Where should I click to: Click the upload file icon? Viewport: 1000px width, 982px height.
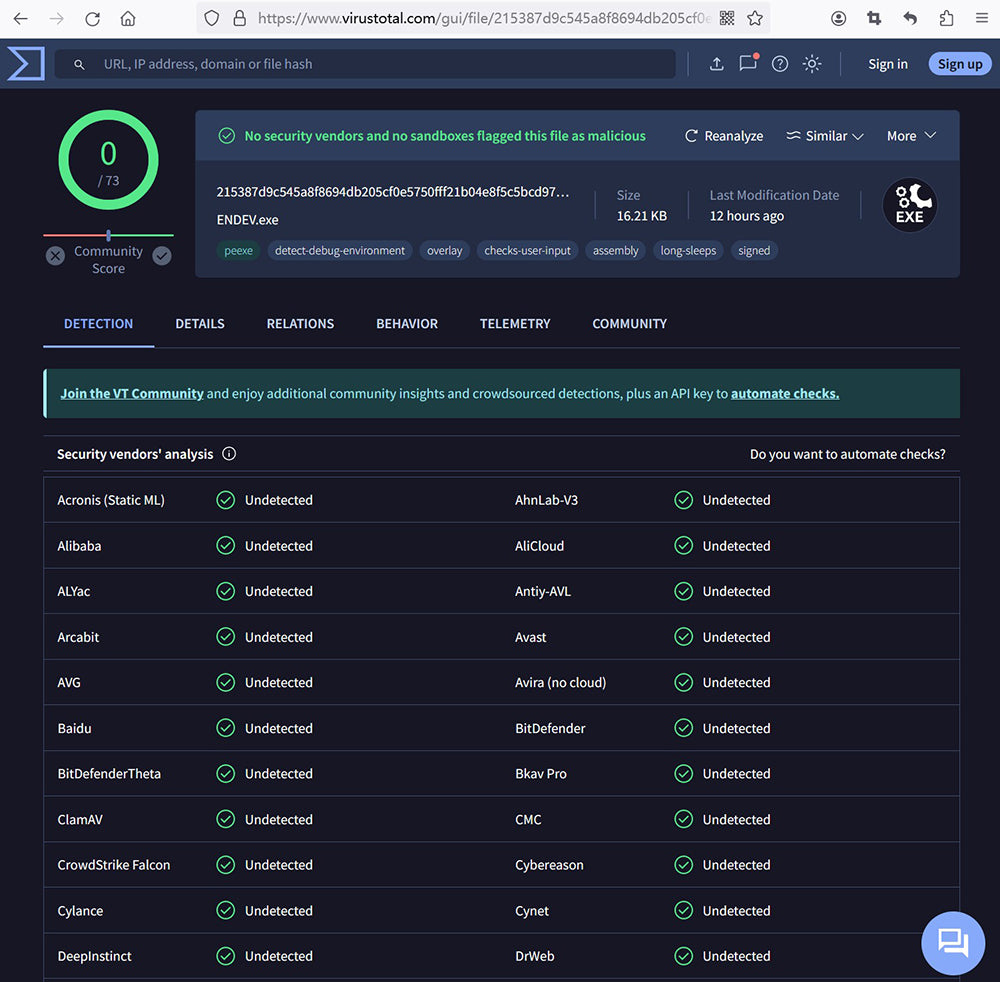click(716, 64)
